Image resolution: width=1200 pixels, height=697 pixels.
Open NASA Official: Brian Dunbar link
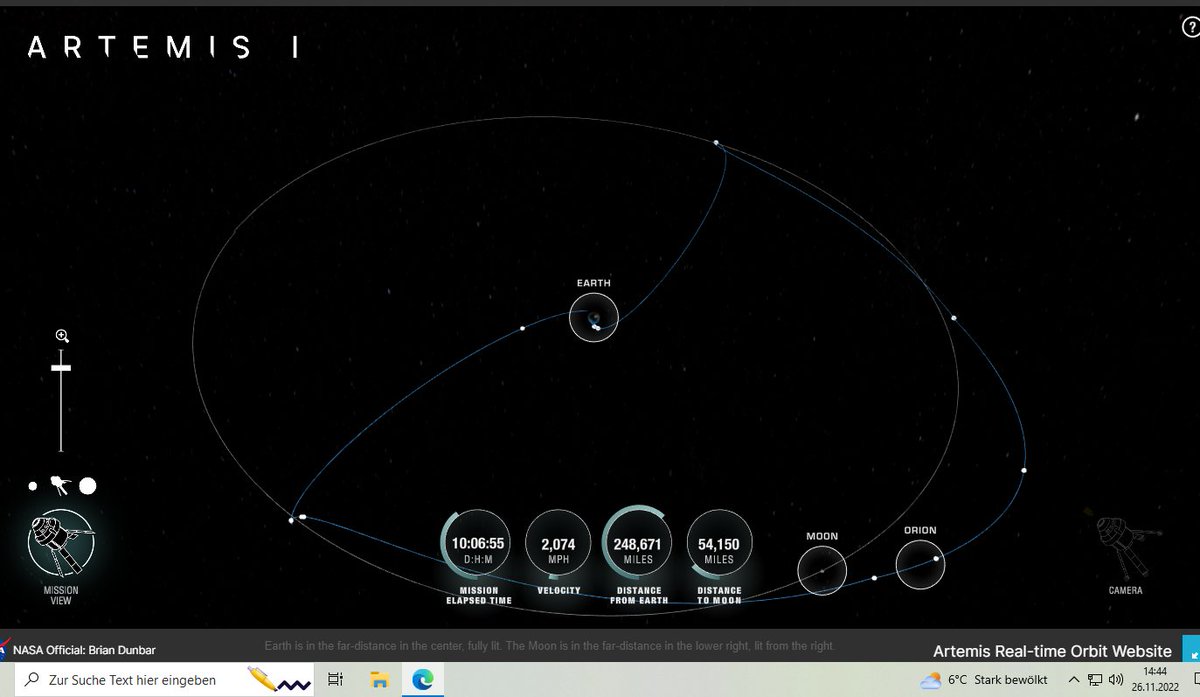85,650
